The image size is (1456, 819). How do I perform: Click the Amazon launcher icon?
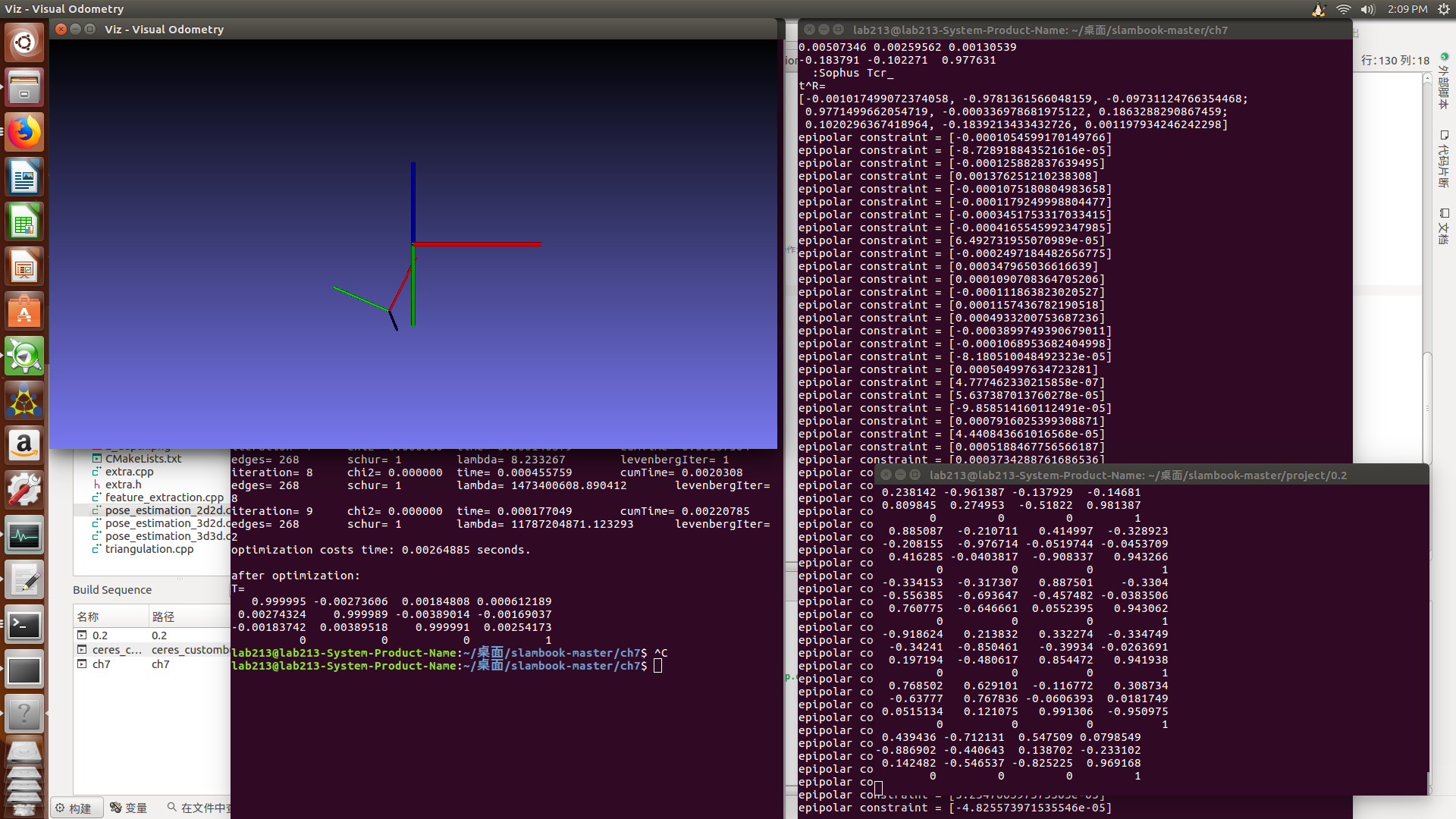24,444
